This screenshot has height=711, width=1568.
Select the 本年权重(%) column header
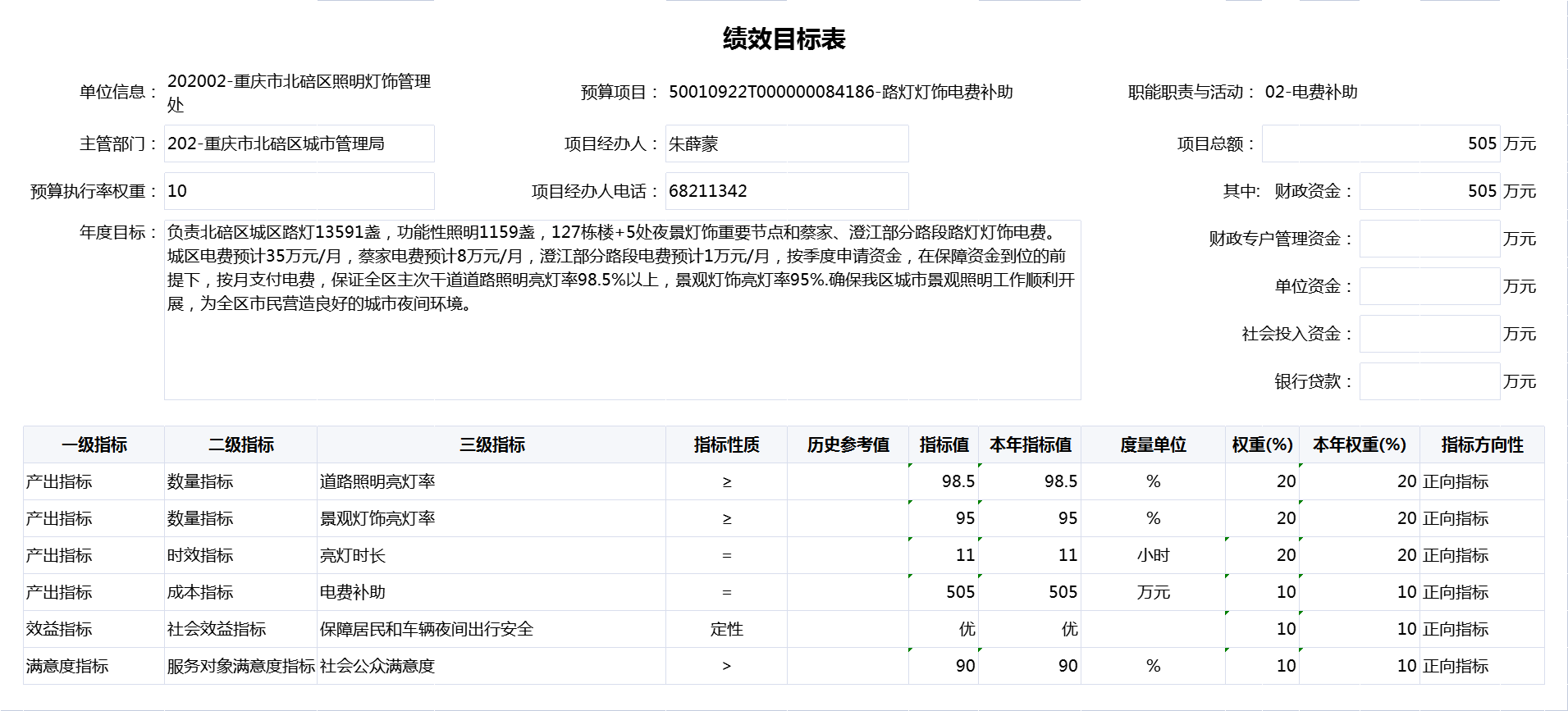coord(1360,444)
